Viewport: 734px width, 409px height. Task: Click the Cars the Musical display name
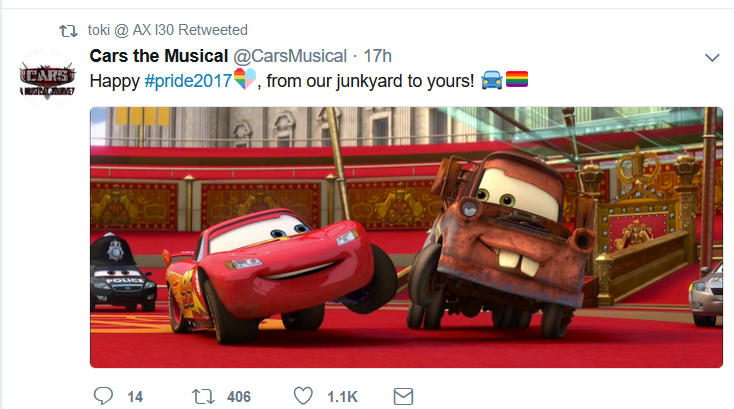(x=159, y=56)
